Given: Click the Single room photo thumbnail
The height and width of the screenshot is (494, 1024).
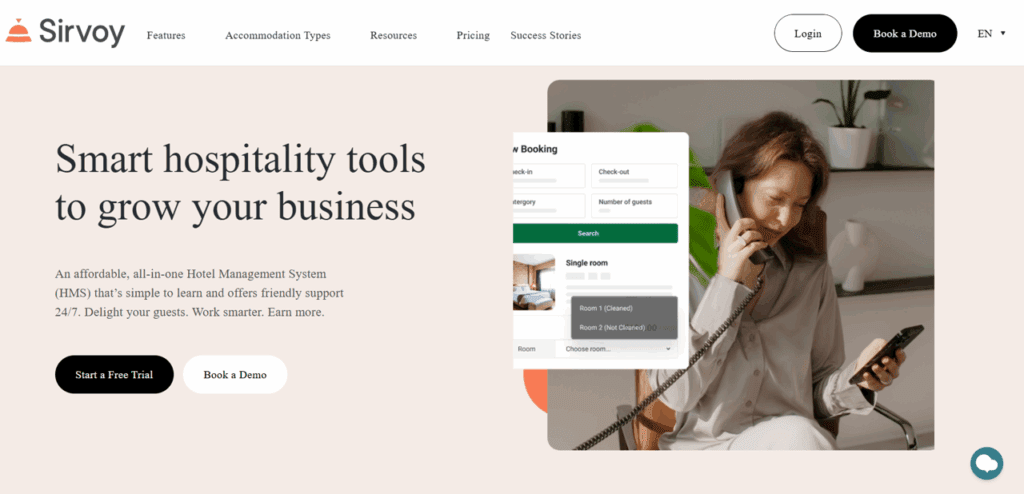Looking at the screenshot, I should (x=534, y=282).
